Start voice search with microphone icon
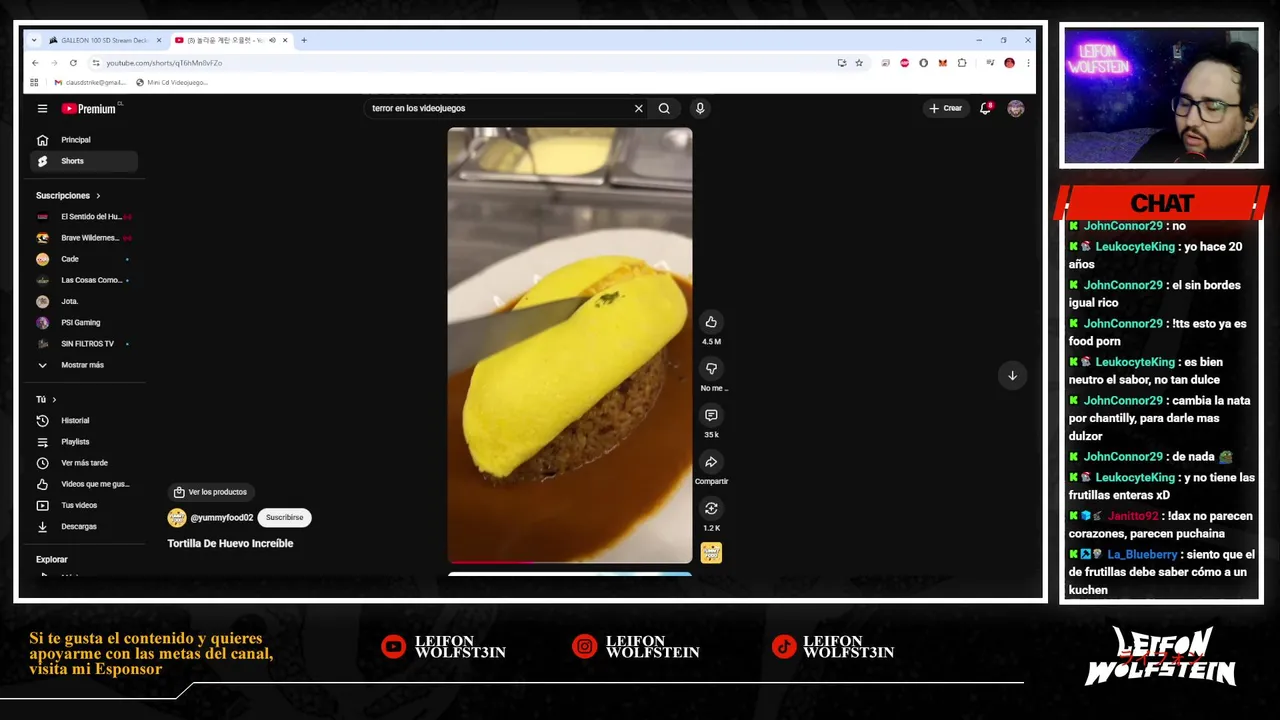 (x=700, y=108)
